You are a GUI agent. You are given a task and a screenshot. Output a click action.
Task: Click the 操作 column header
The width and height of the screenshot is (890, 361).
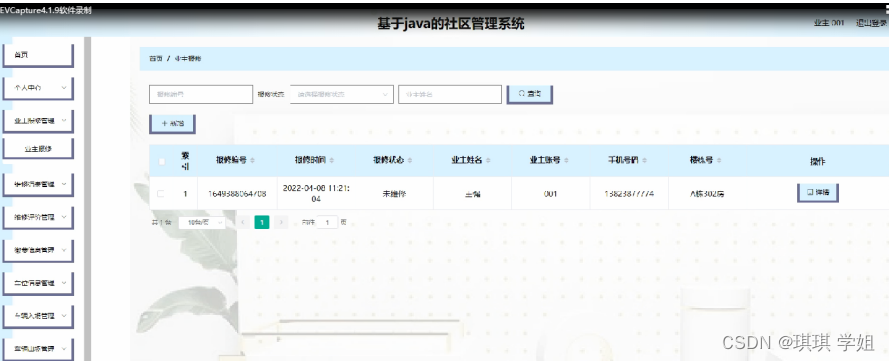pyautogui.click(x=817, y=162)
